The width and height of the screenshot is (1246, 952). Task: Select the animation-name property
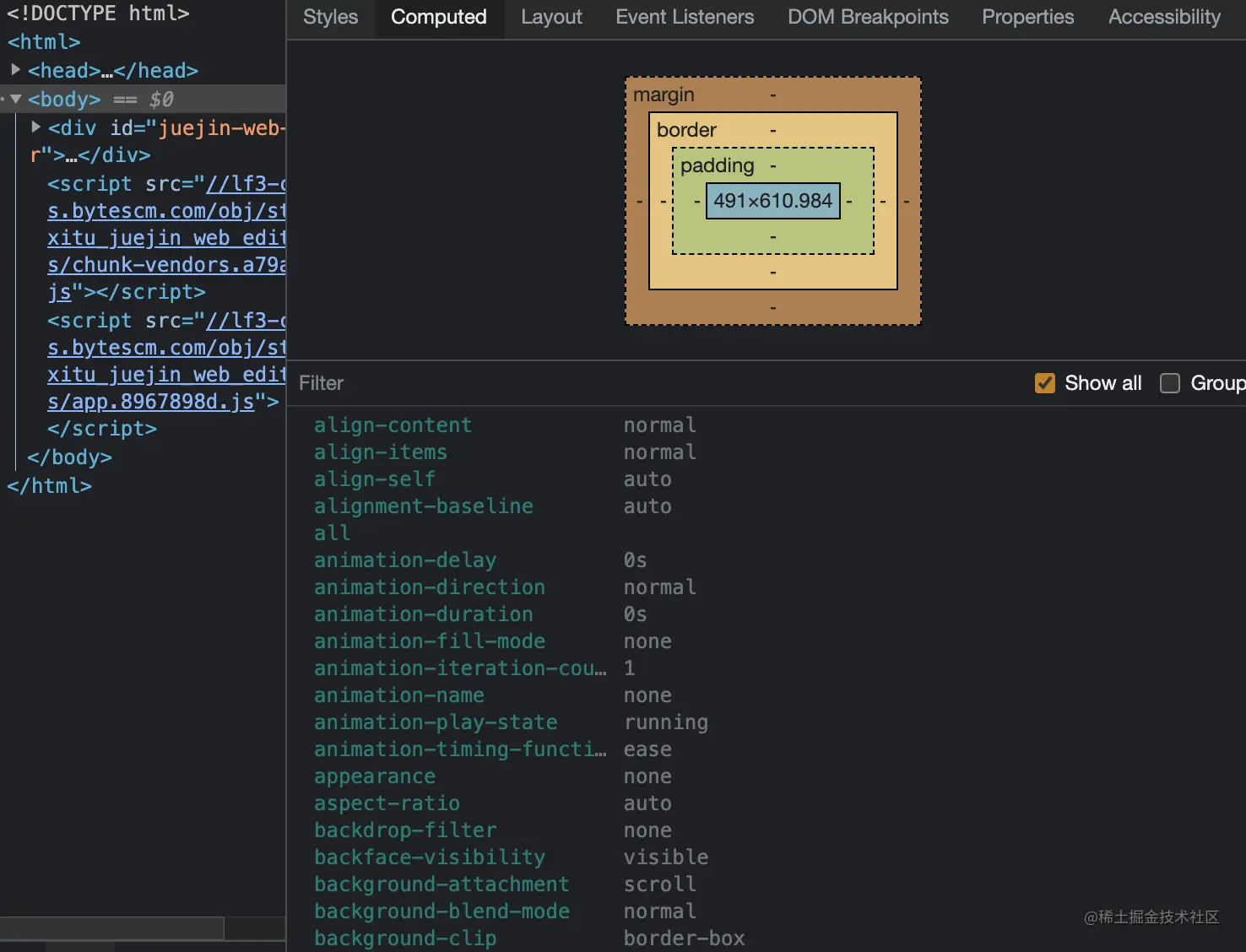399,695
